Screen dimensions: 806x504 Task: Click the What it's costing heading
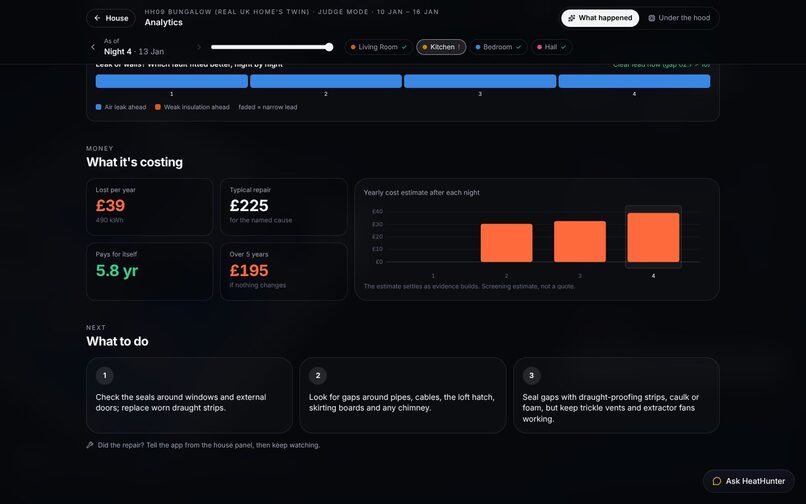[x=135, y=162]
